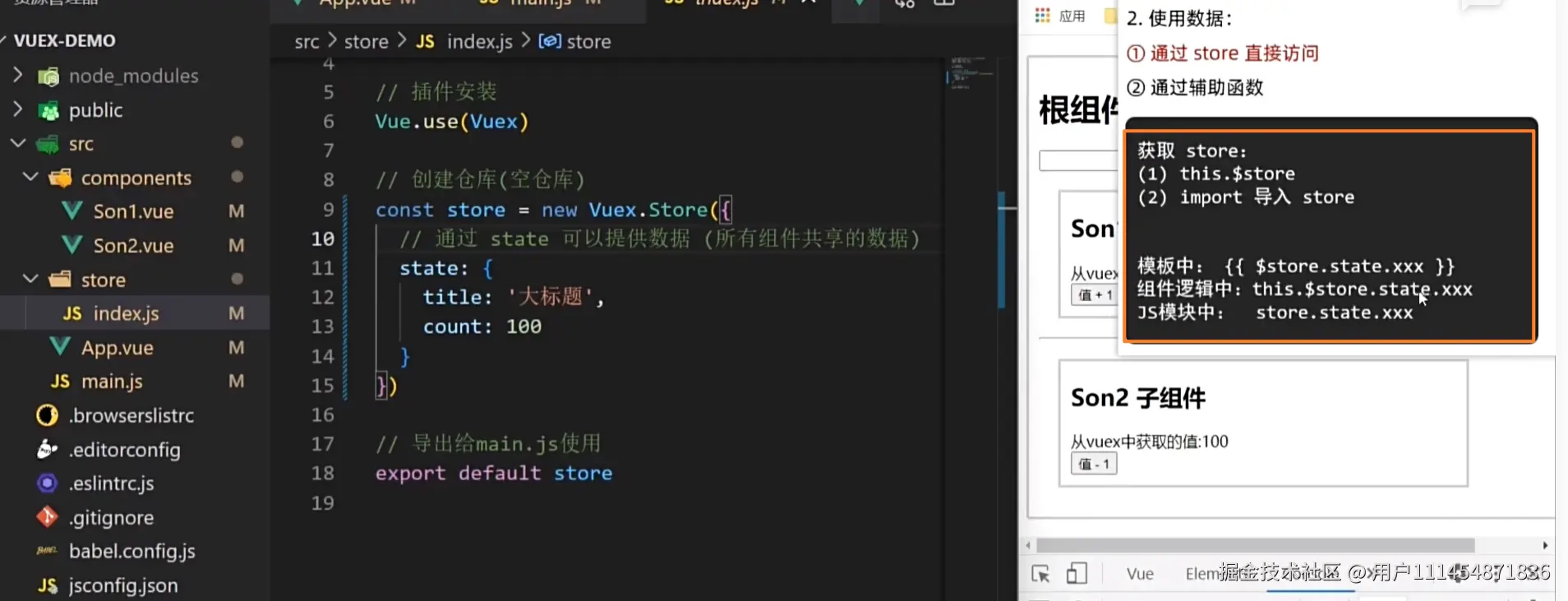This screenshot has height=601, width=1568.
Task: Click the 'src' breadcrumb segment
Action: pyautogui.click(x=307, y=42)
